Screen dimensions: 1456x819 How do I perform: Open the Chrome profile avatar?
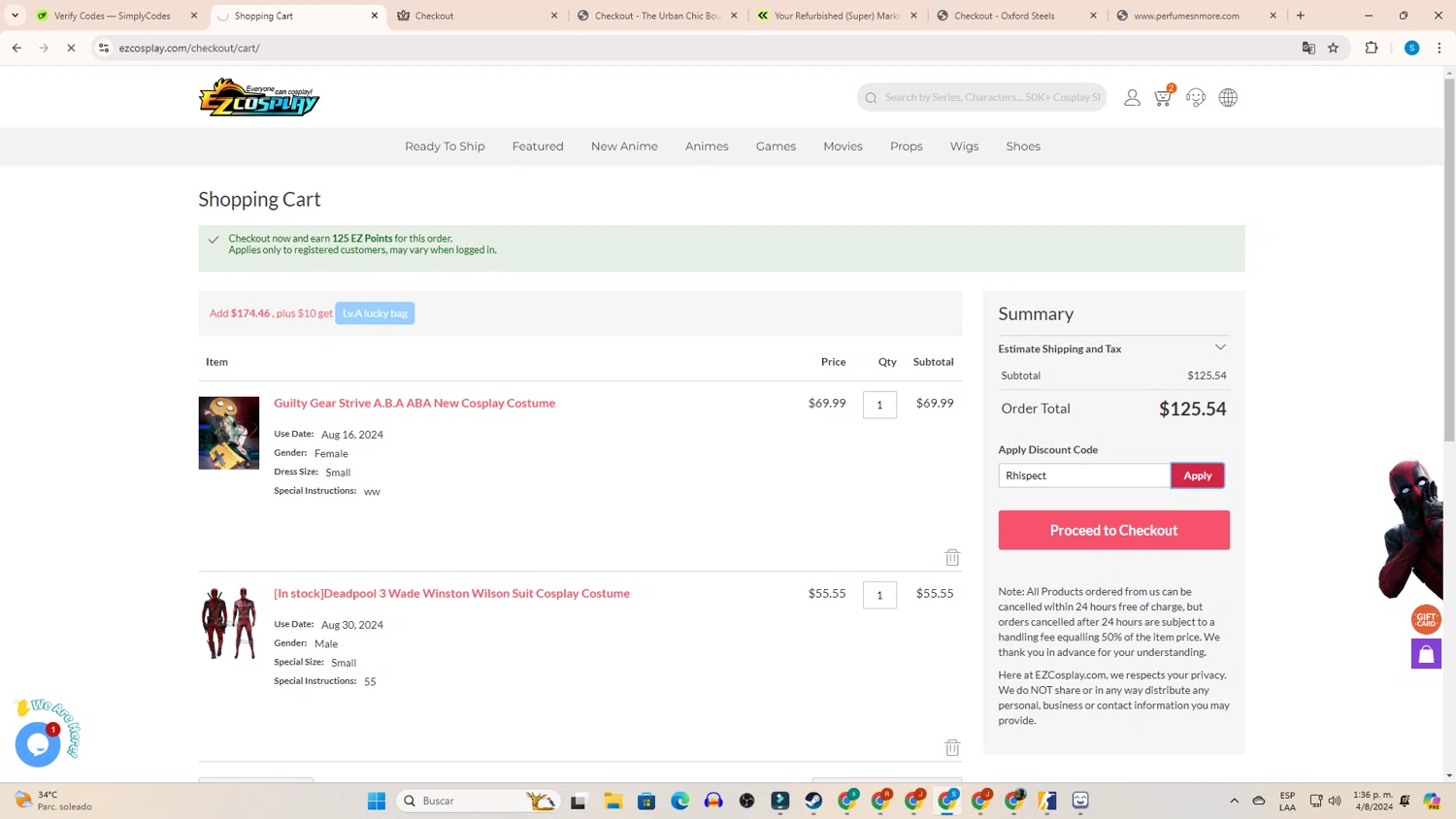pos(1411,48)
